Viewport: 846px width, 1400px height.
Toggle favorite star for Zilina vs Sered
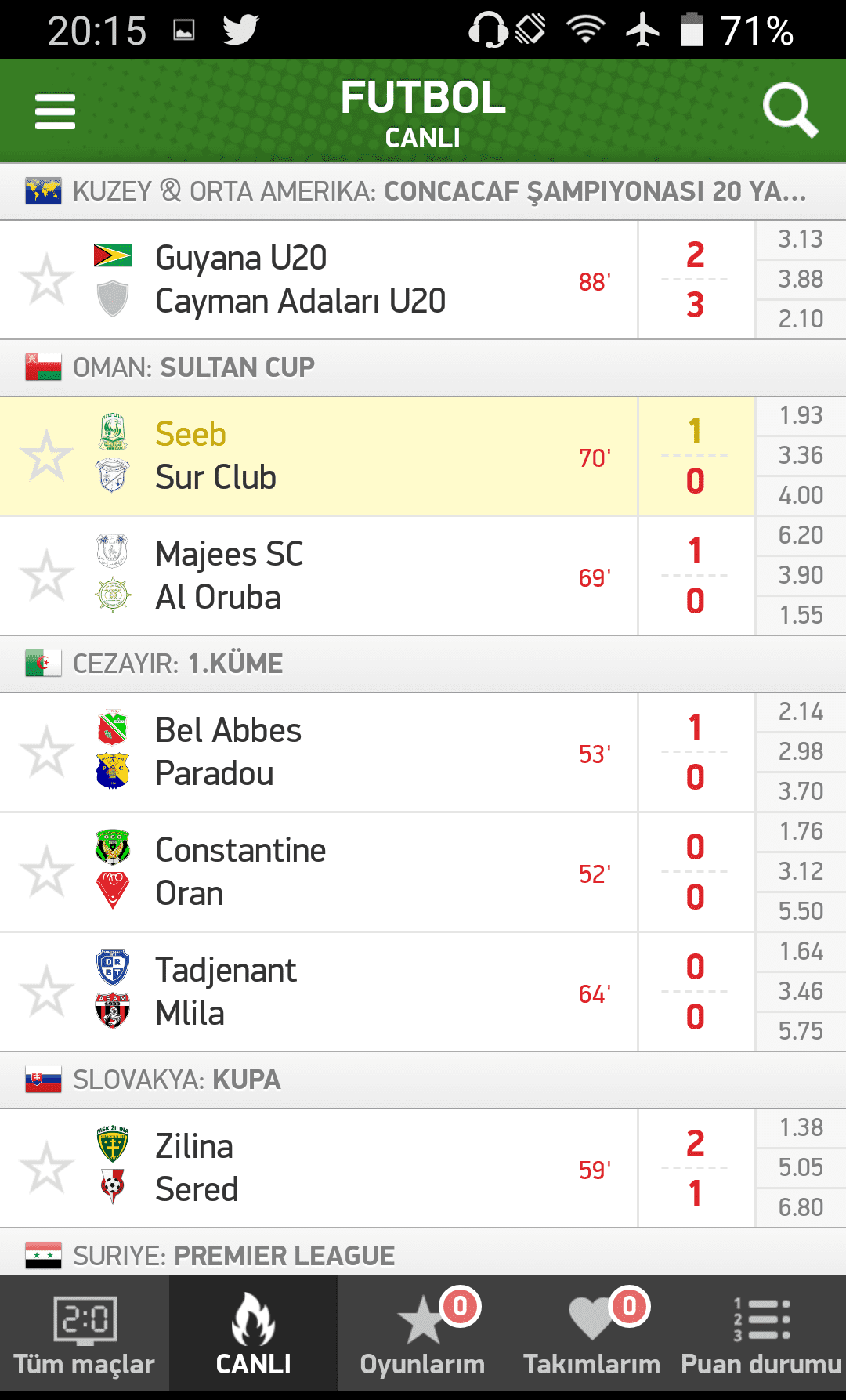pos(47,1168)
